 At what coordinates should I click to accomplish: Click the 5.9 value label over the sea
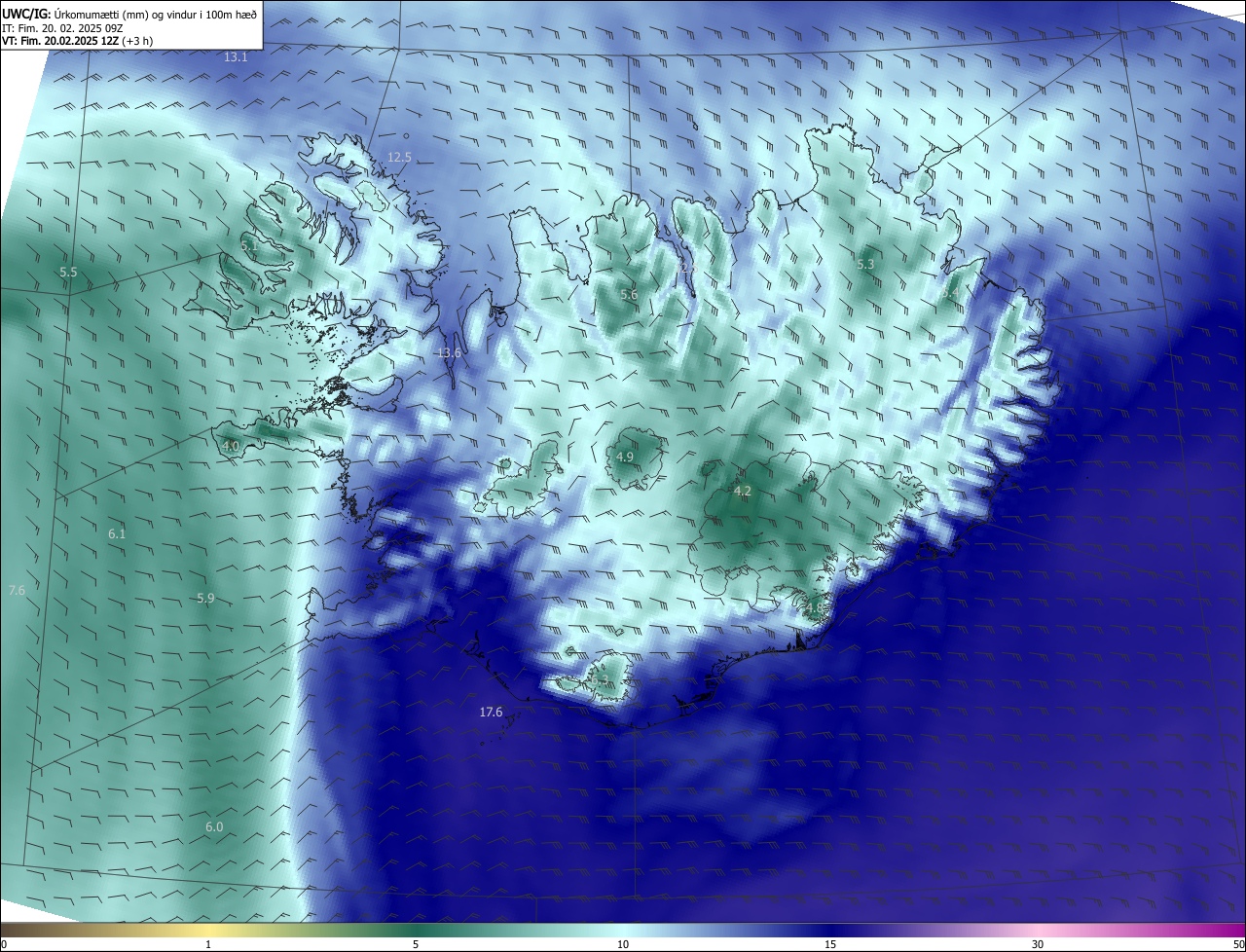205,598
